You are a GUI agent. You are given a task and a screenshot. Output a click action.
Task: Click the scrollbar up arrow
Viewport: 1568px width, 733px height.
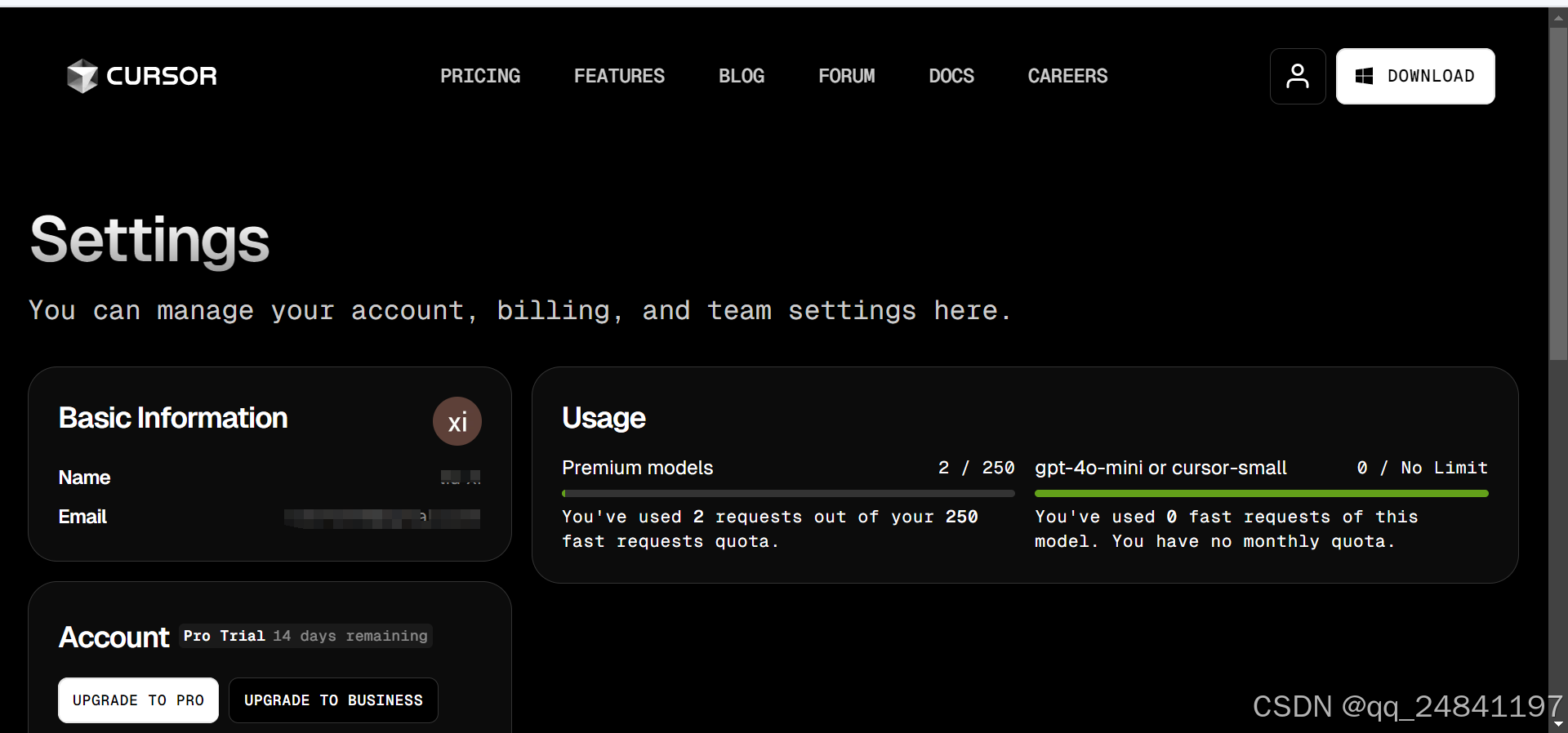[1558, 18]
